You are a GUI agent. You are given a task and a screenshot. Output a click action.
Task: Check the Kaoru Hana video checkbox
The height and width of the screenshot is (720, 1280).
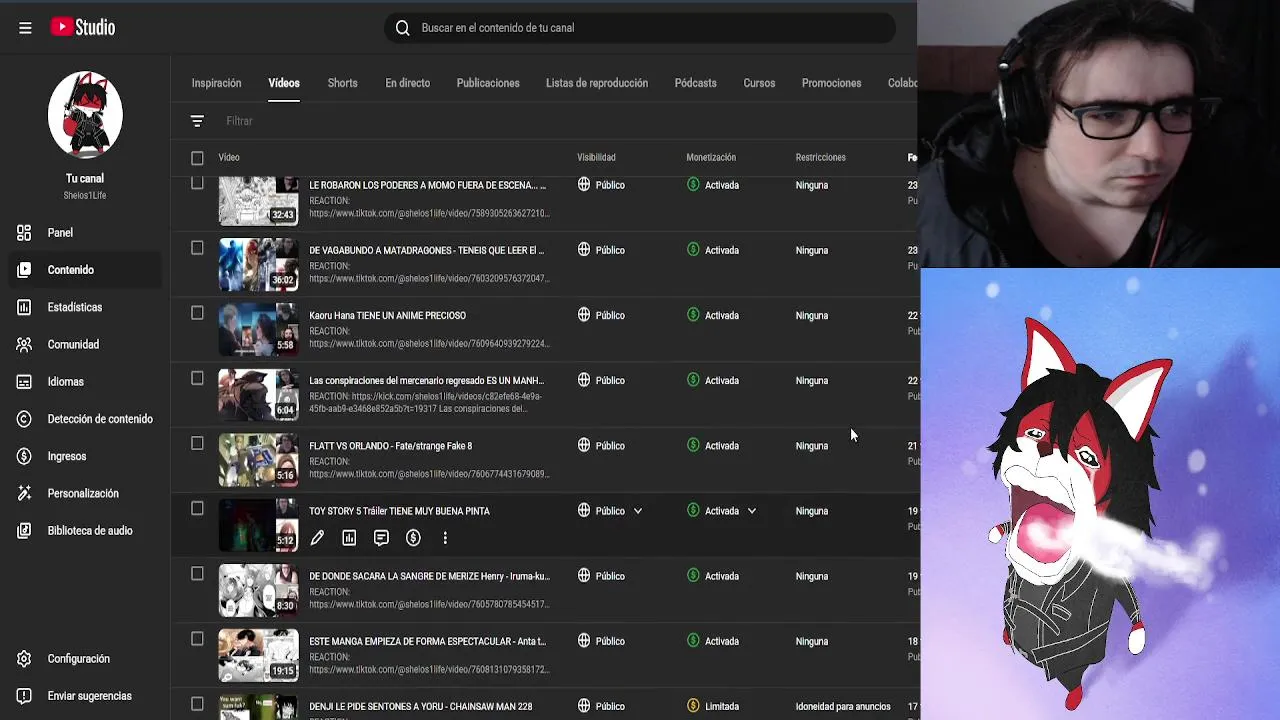coord(197,313)
